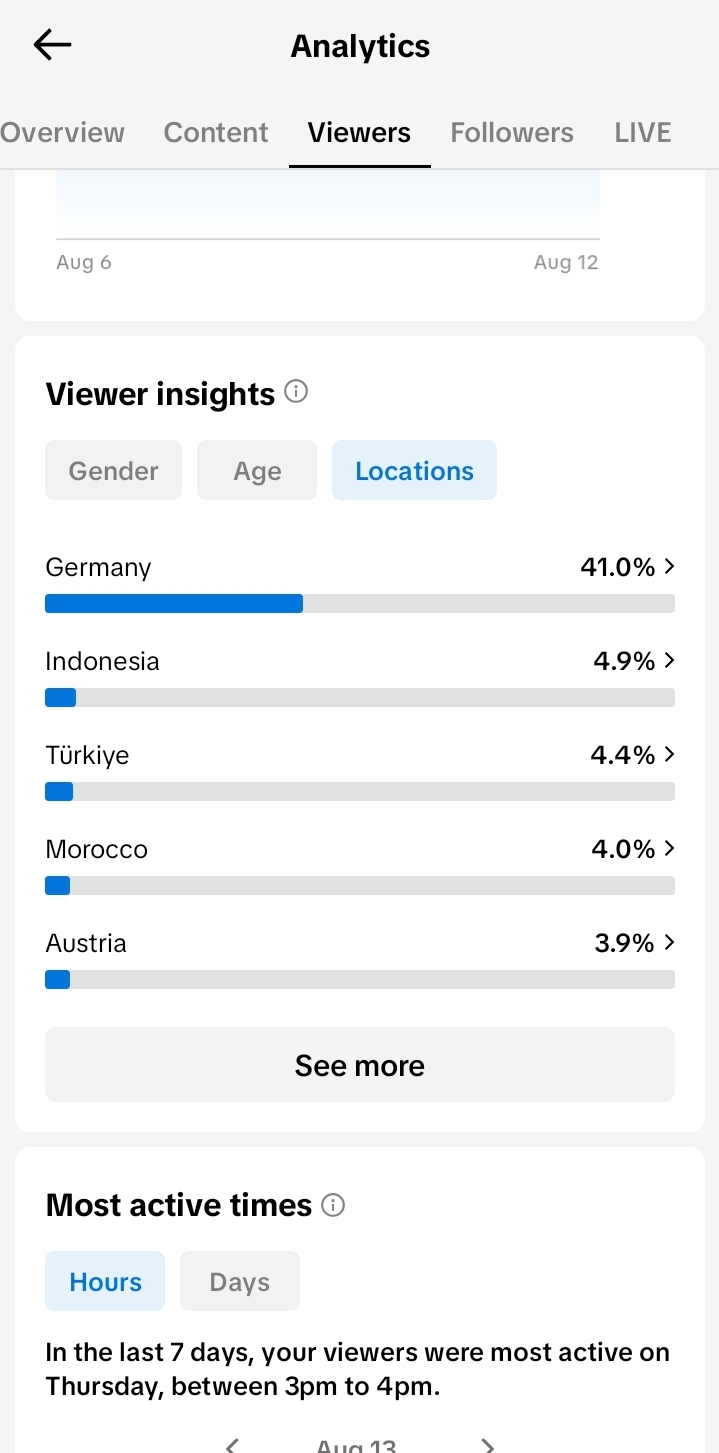Switch to the Content tab

(x=216, y=132)
